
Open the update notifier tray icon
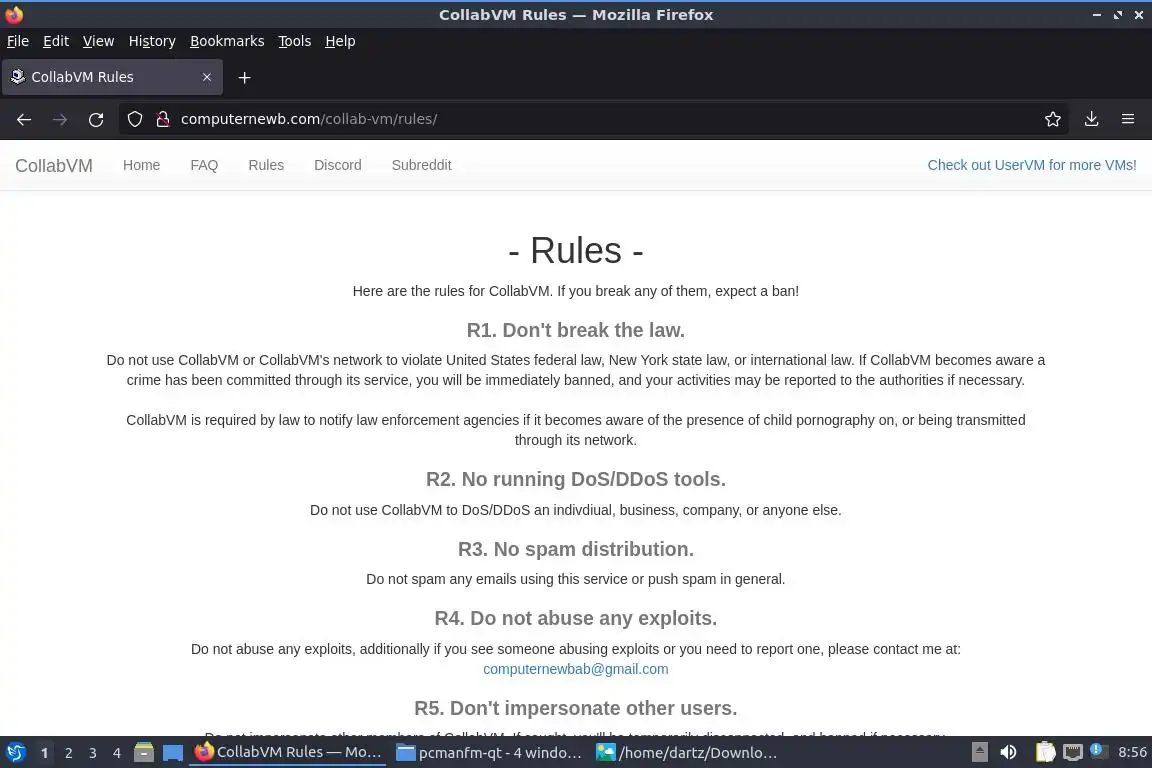pos(1098,751)
